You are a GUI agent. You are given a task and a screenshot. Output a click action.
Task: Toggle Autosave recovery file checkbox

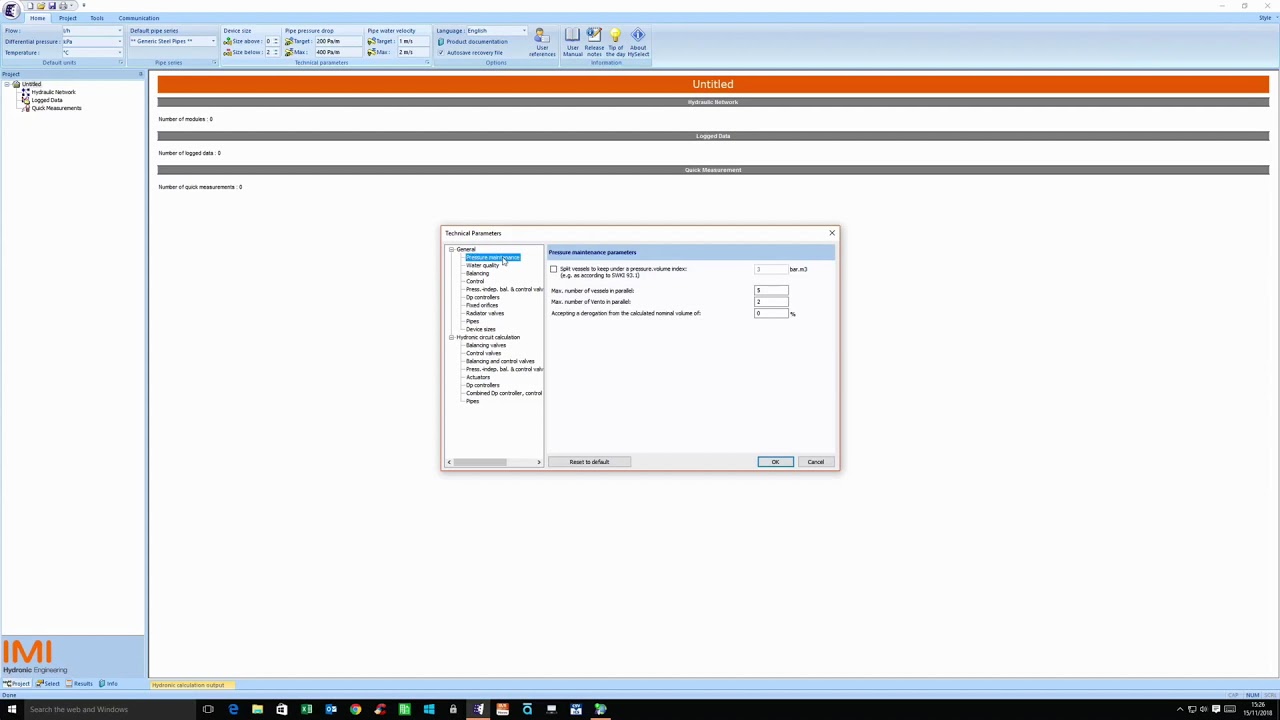pyautogui.click(x=441, y=52)
